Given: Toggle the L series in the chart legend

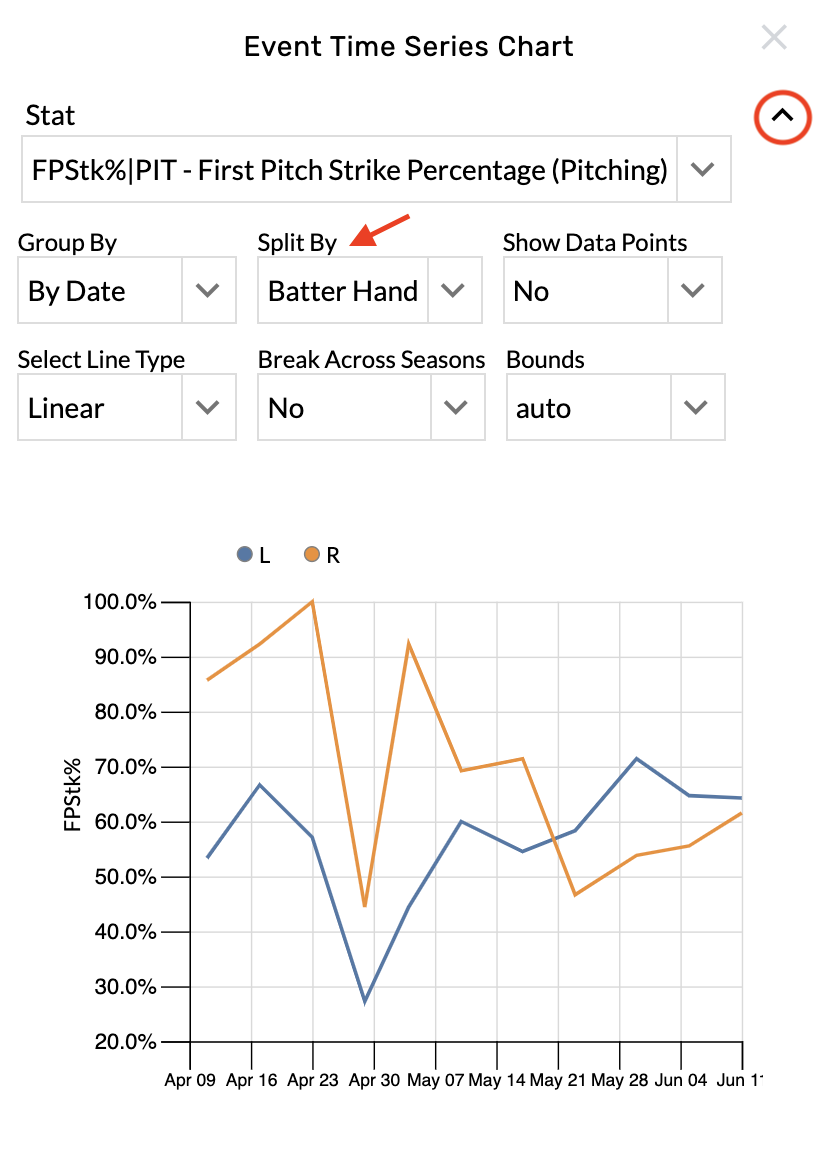Looking at the screenshot, I should coord(257,554).
